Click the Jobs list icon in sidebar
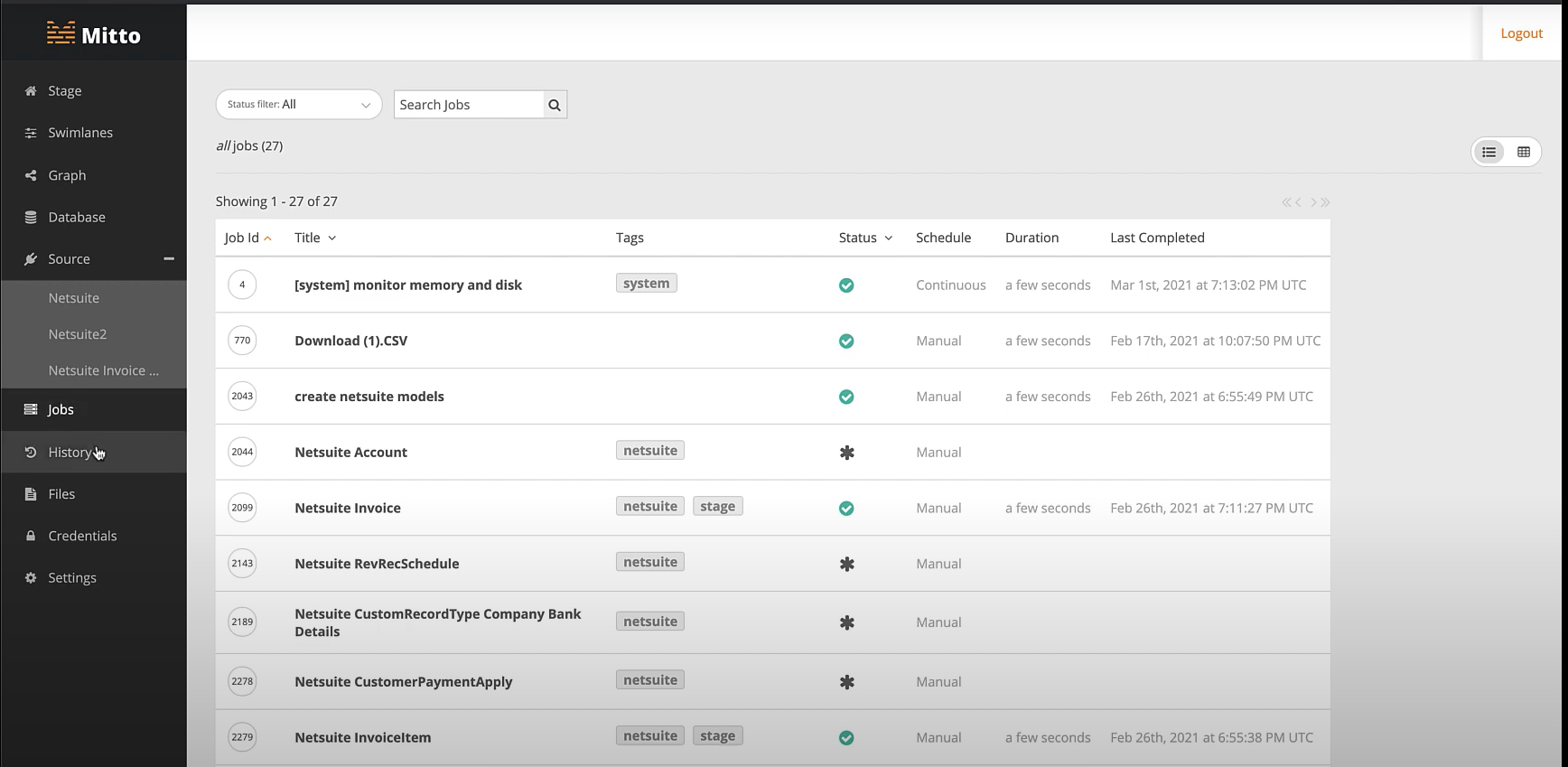 tap(31, 409)
